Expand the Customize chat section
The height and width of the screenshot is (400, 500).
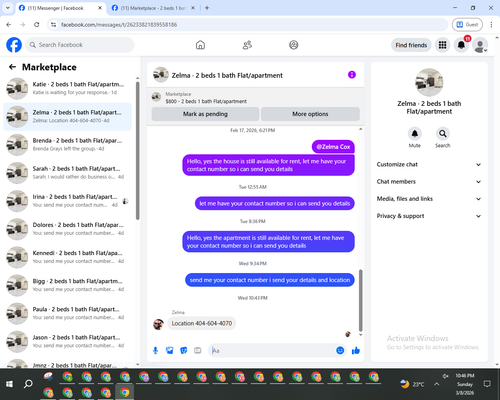[429, 164]
